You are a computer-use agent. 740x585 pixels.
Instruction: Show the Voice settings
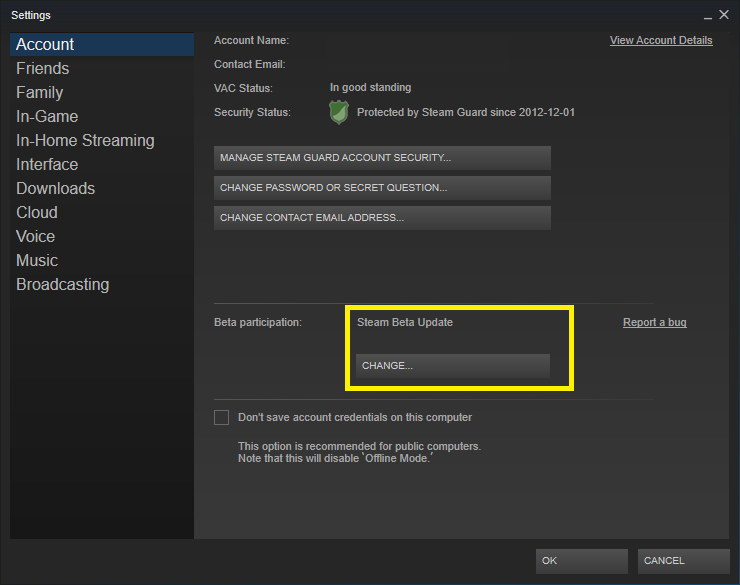click(35, 236)
